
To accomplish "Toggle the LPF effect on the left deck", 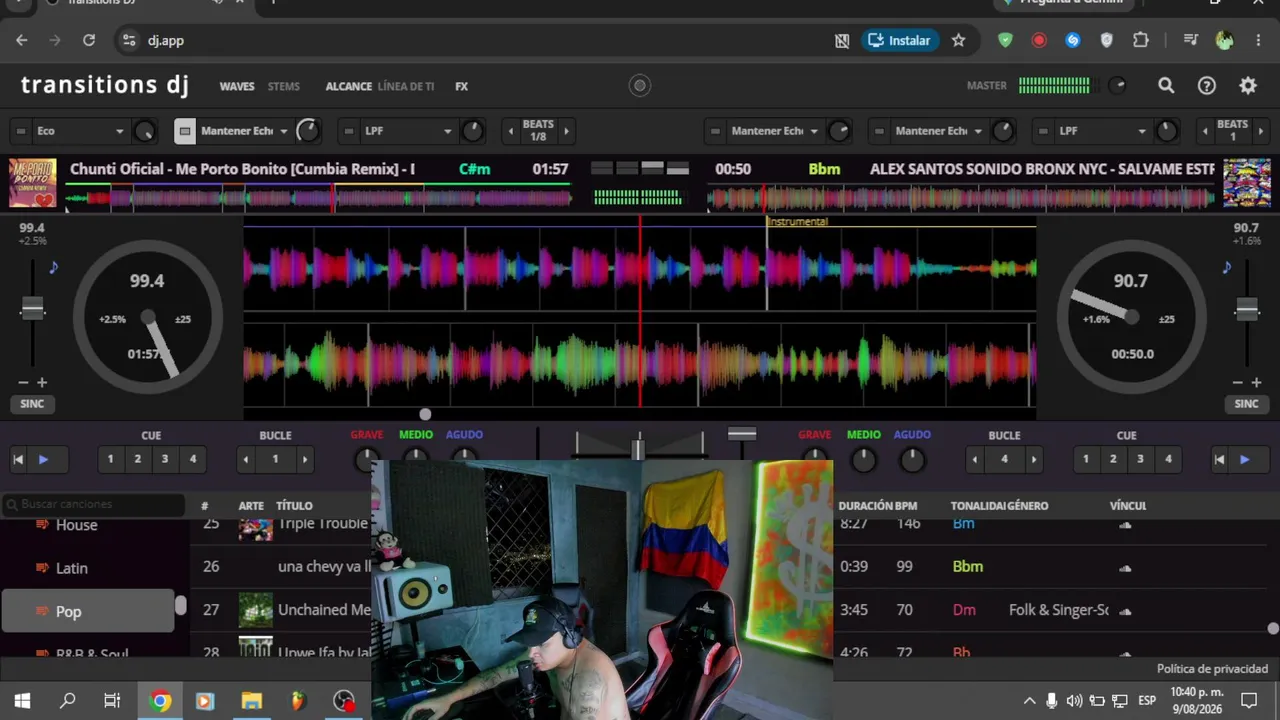I will tap(348, 131).
